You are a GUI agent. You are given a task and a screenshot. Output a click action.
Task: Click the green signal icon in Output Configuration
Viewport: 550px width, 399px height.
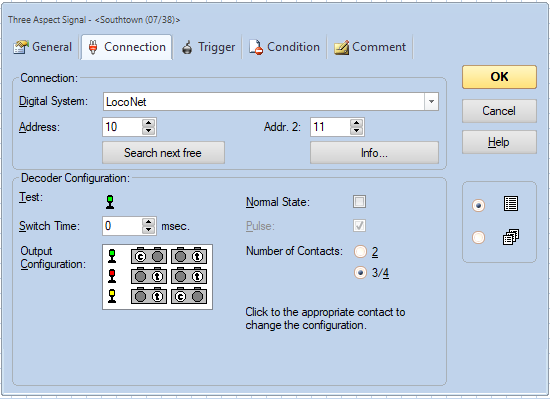(112, 256)
